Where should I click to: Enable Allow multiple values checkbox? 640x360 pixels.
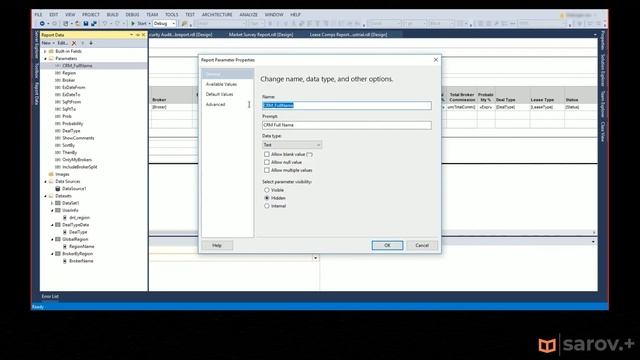tap(267, 170)
